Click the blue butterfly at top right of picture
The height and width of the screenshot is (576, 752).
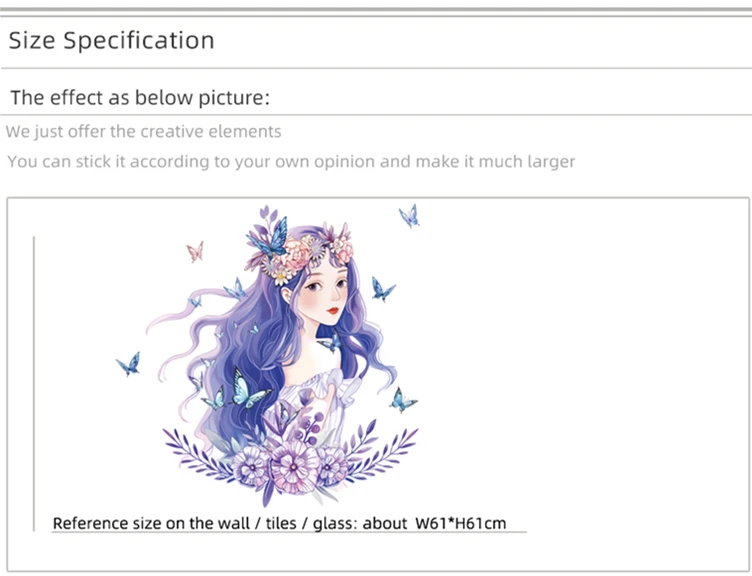(x=409, y=216)
